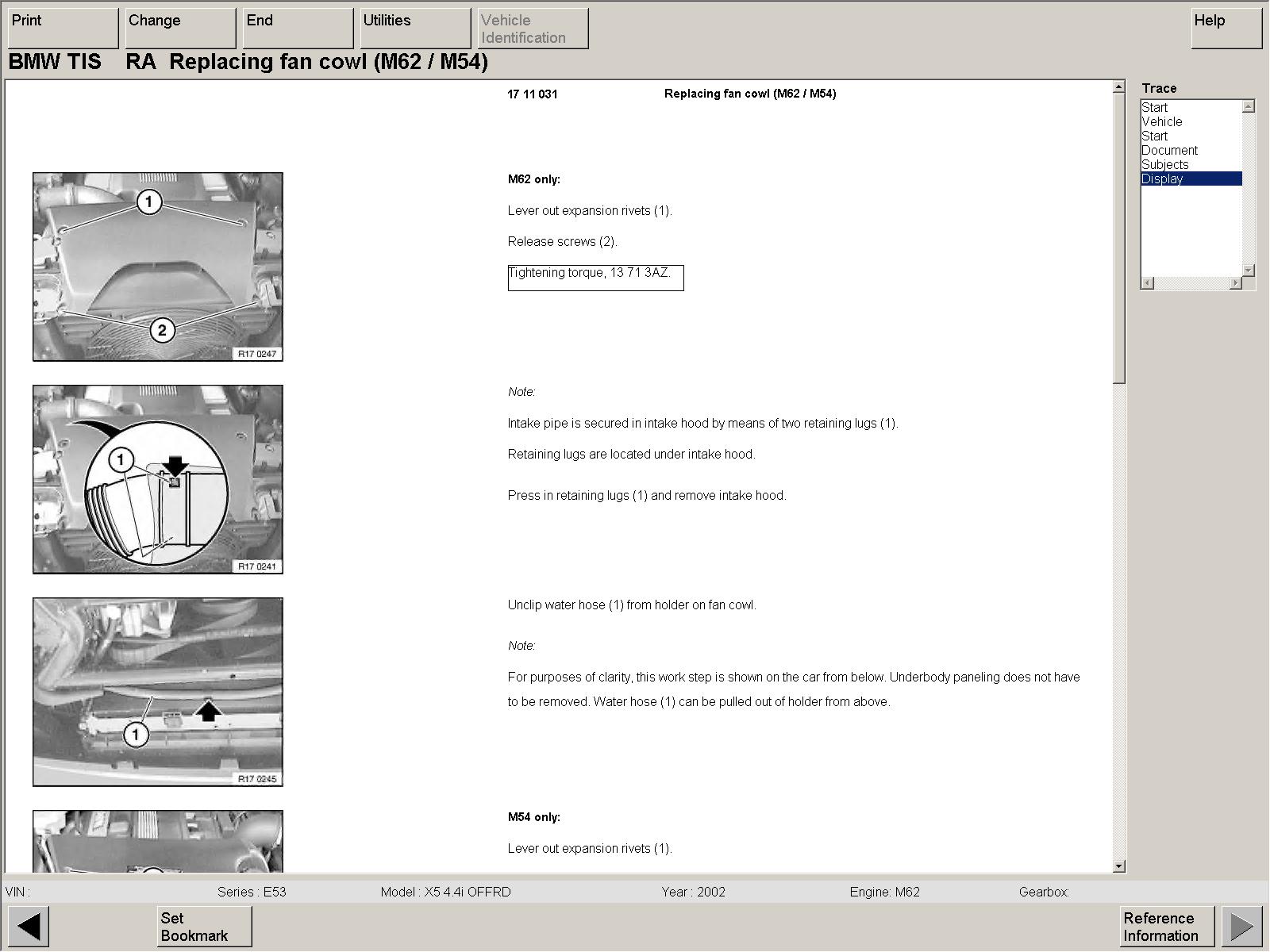
Task: Click Trace list scroll left arrow
Action: click(1148, 283)
